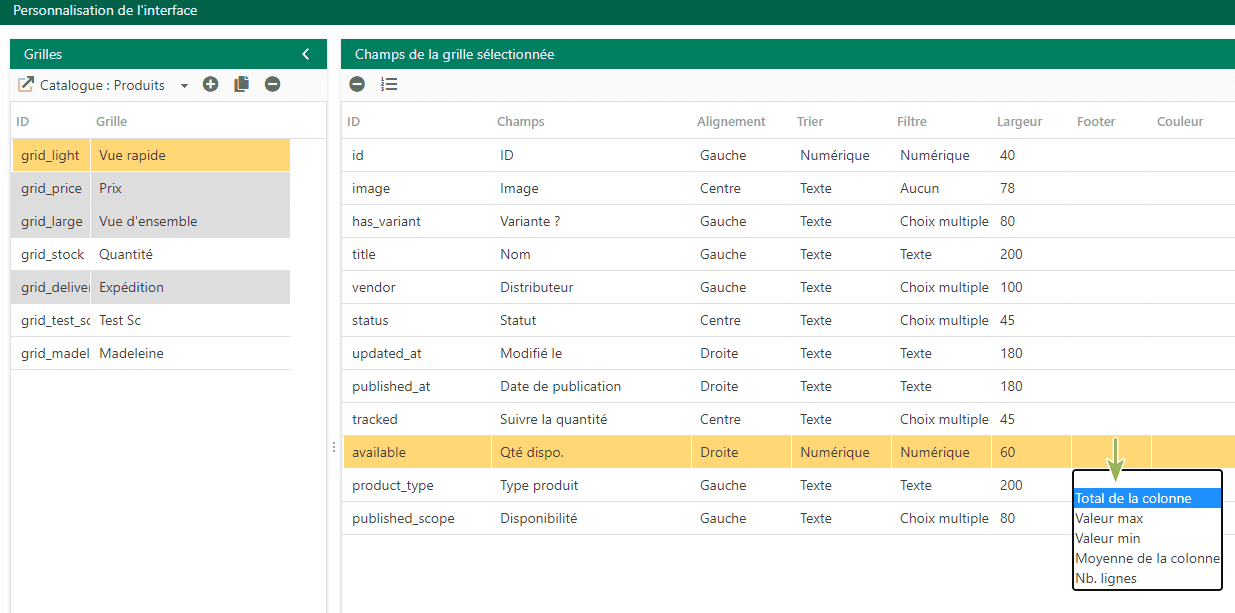Pick Moyenne de la colonne option
The width and height of the screenshot is (1235, 613).
pos(1147,558)
